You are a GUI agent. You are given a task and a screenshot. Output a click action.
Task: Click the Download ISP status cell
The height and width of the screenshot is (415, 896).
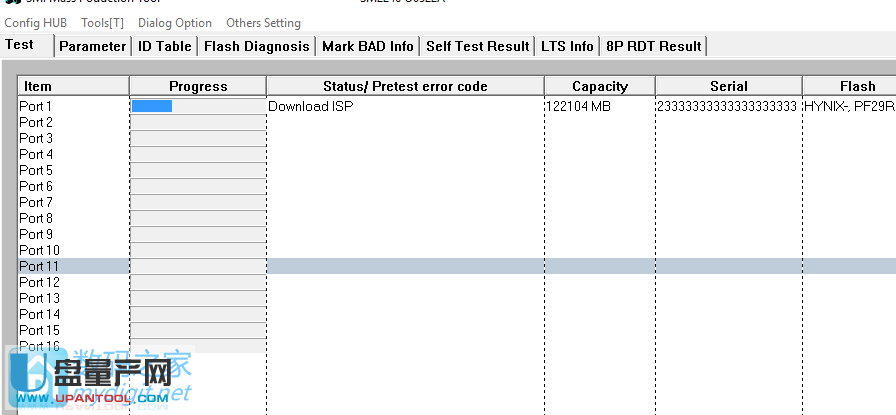coord(311,106)
